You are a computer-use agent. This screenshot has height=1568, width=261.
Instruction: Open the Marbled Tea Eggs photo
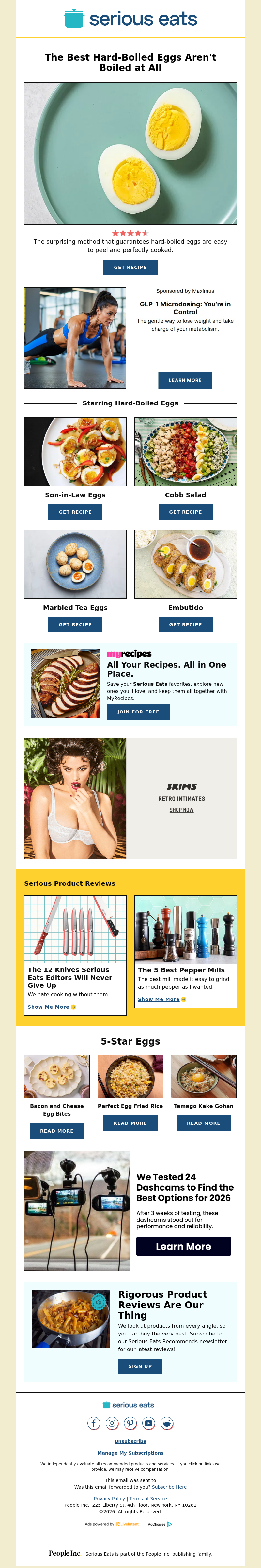coord(76,564)
